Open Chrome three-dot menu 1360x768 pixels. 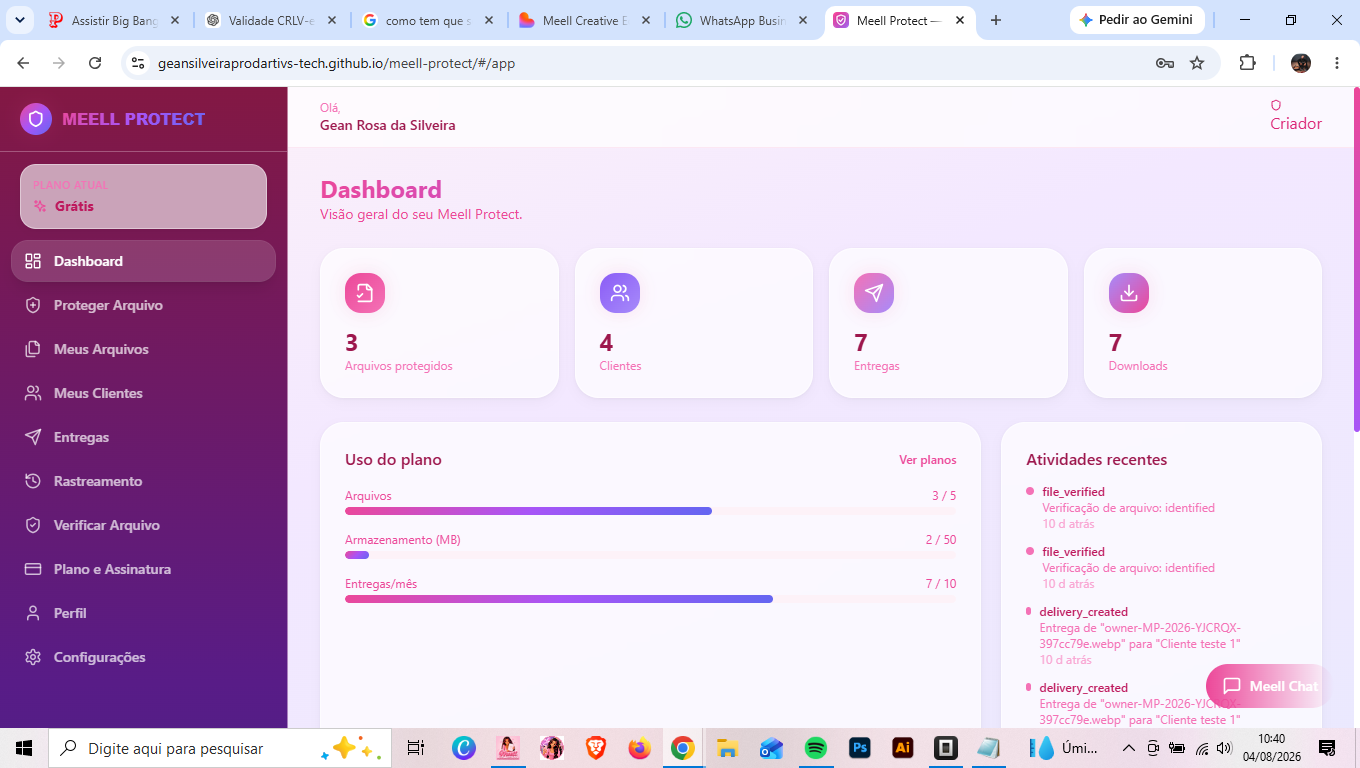1337,63
